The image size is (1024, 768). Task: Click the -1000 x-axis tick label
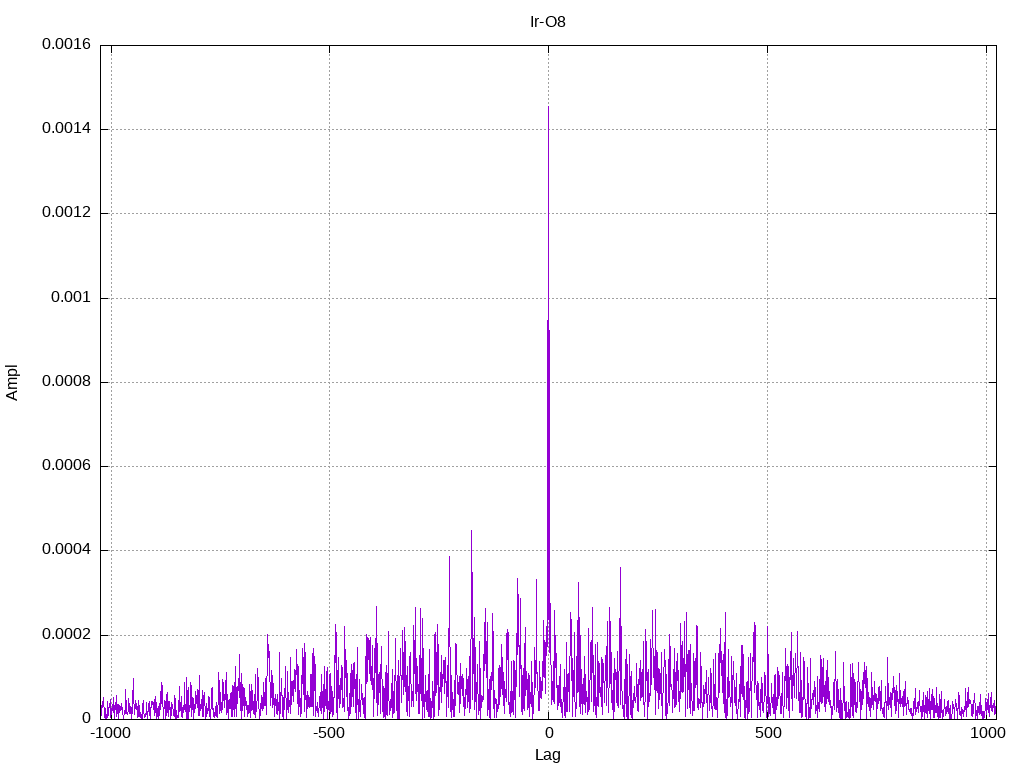(x=110, y=733)
